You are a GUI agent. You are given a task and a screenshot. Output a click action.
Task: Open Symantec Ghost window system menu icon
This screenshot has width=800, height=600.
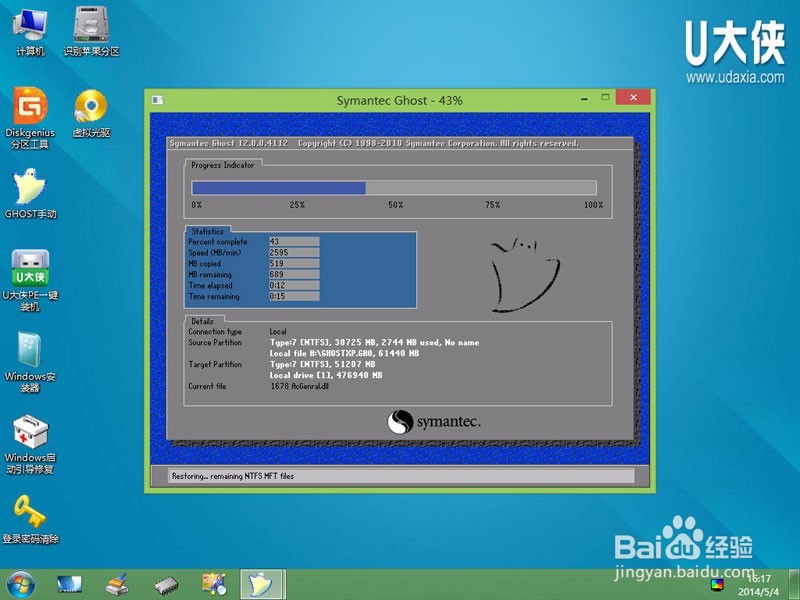157,100
